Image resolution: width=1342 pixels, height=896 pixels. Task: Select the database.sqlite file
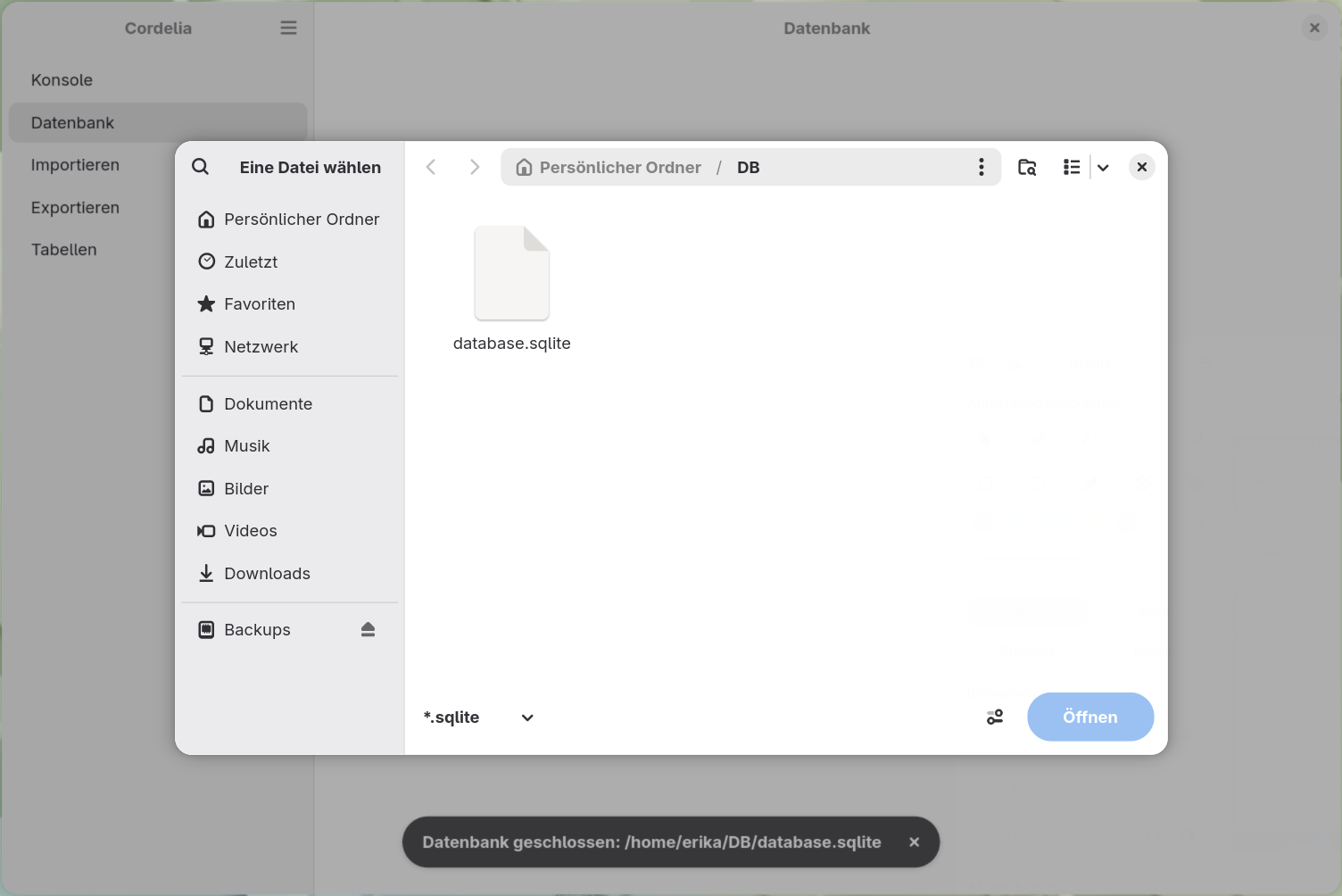click(x=512, y=289)
